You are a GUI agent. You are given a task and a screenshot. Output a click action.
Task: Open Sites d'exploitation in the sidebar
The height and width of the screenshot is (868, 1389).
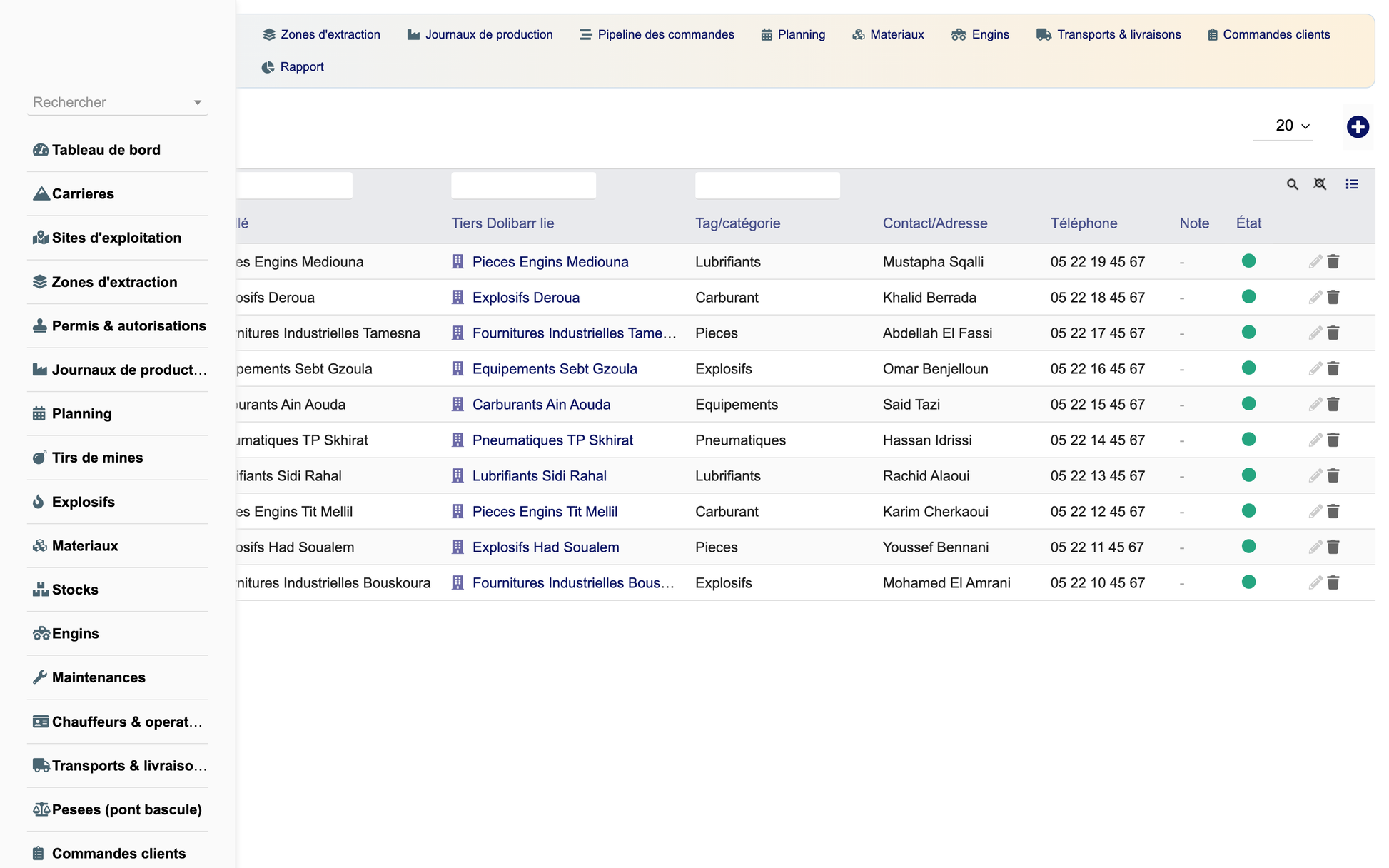118,238
